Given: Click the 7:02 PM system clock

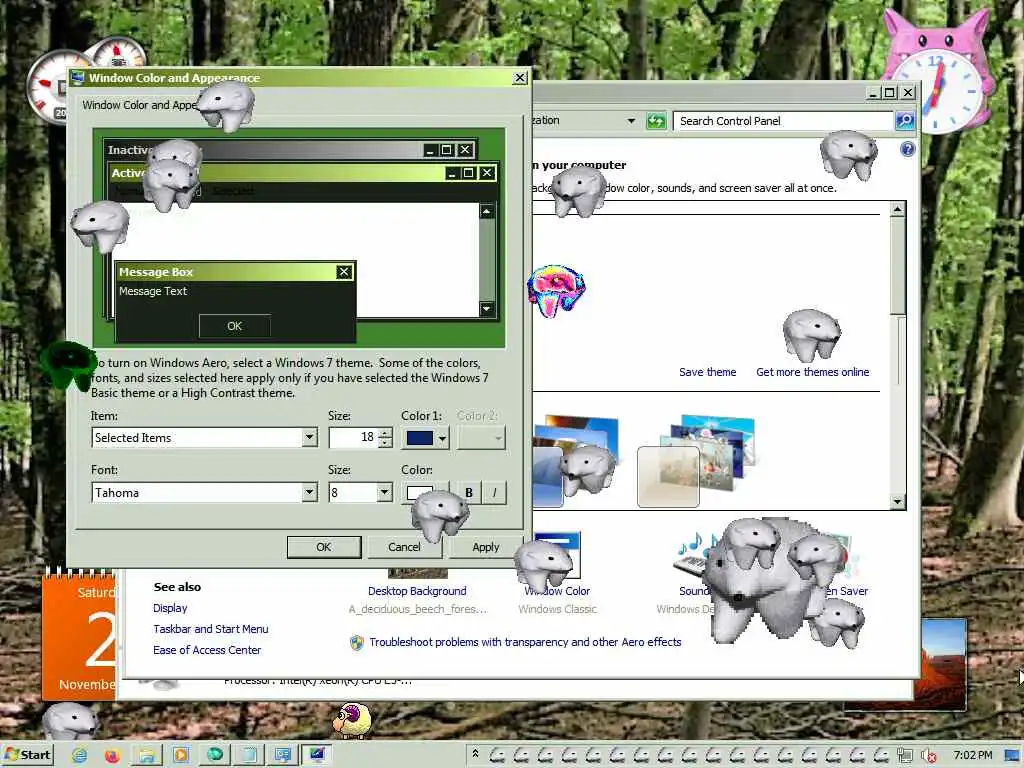Looking at the screenshot, I should pyautogui.click(x=972, y=755).
